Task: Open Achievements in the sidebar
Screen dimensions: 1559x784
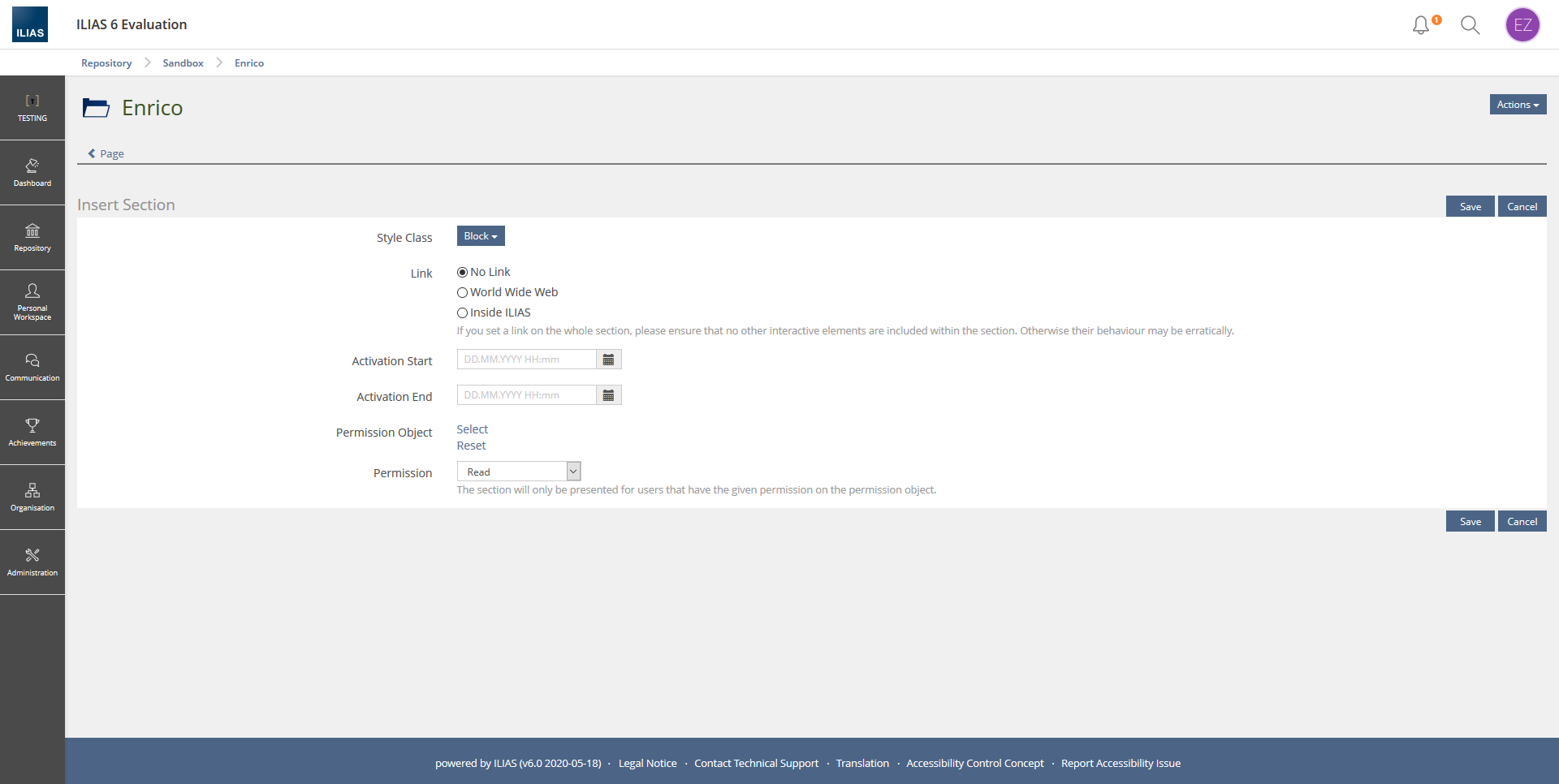Action: click(32, 433)
